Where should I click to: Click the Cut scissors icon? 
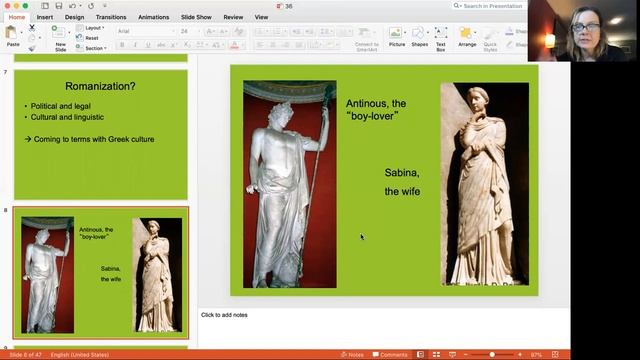[32, 27]
